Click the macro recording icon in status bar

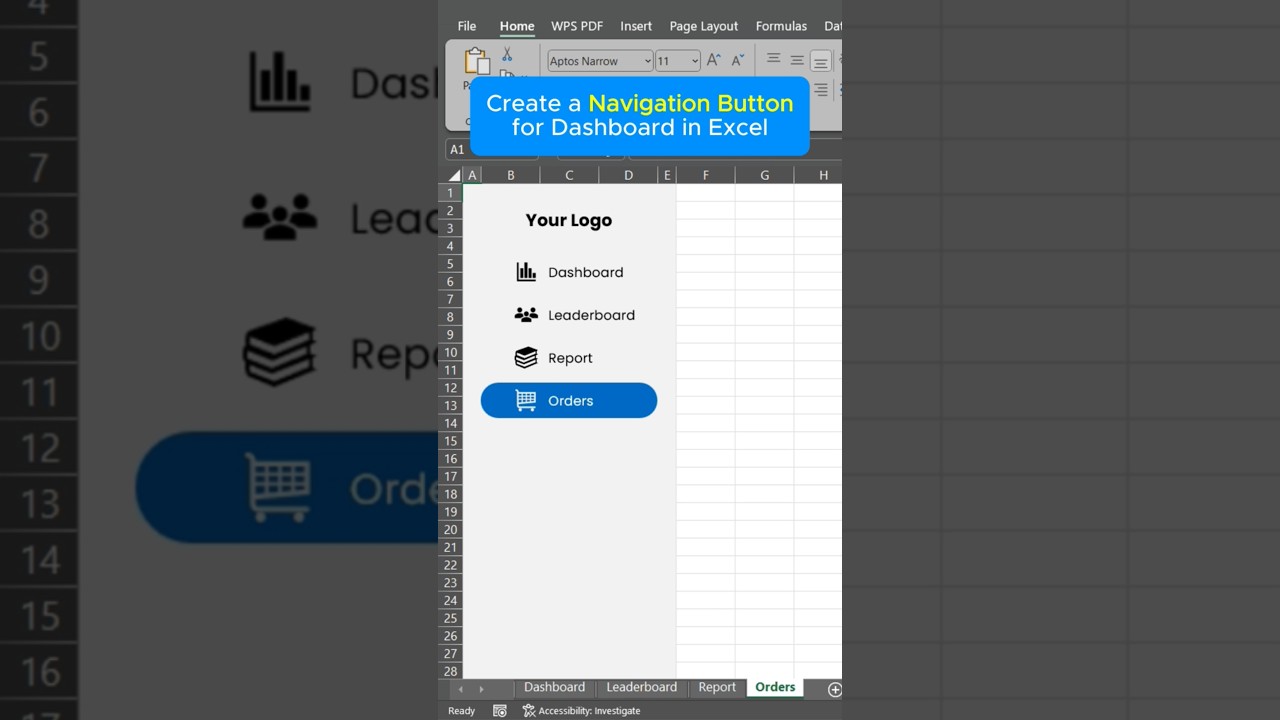[500, 711]
